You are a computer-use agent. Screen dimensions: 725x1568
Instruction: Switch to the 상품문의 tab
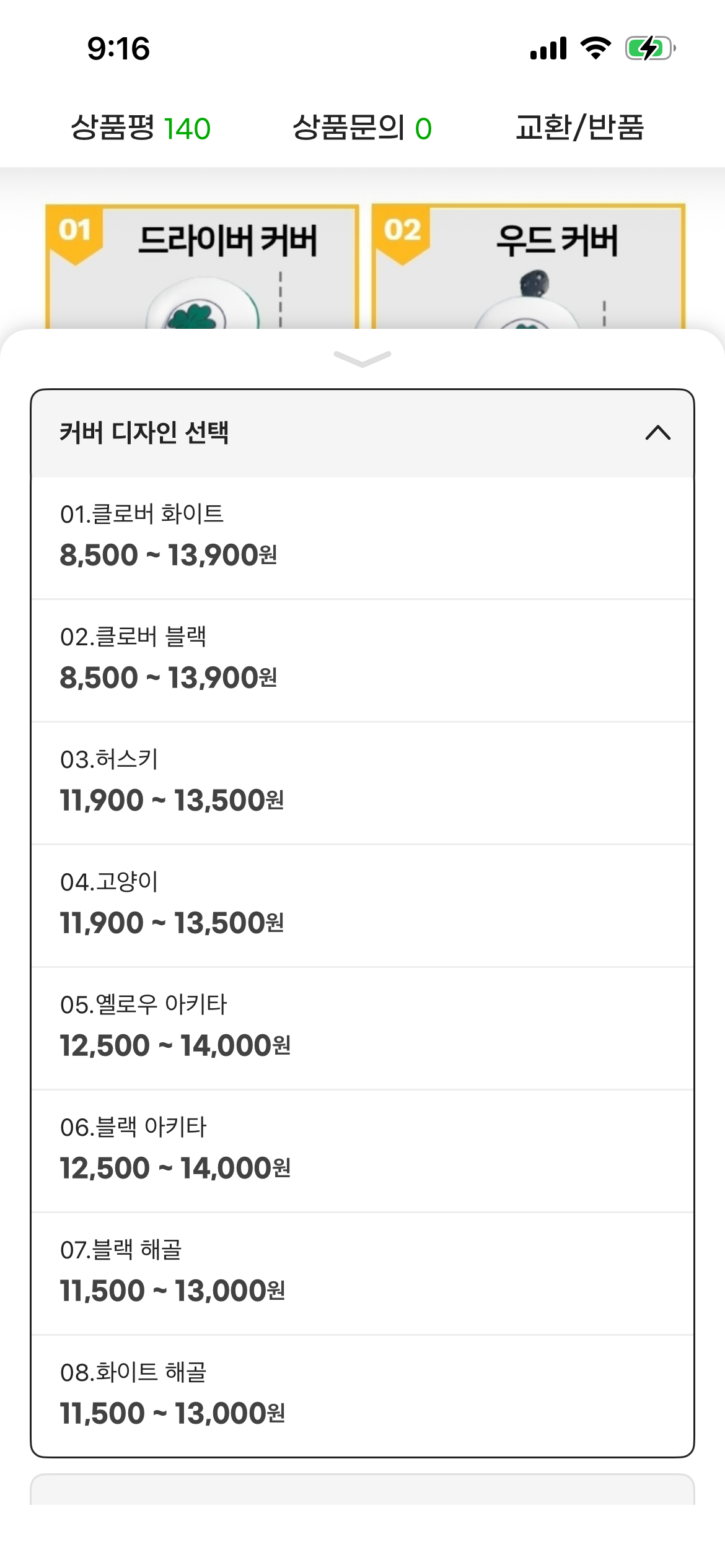362,128
